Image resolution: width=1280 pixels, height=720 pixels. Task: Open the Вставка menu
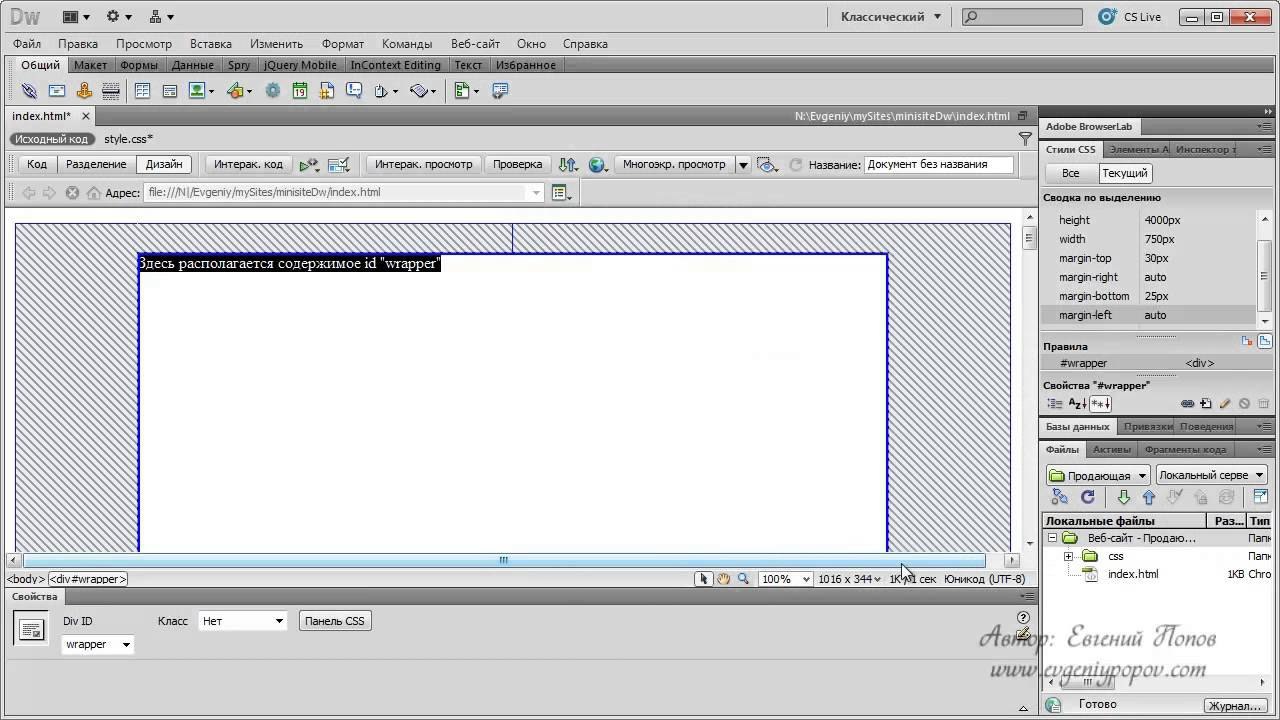(x=211, y=44)
